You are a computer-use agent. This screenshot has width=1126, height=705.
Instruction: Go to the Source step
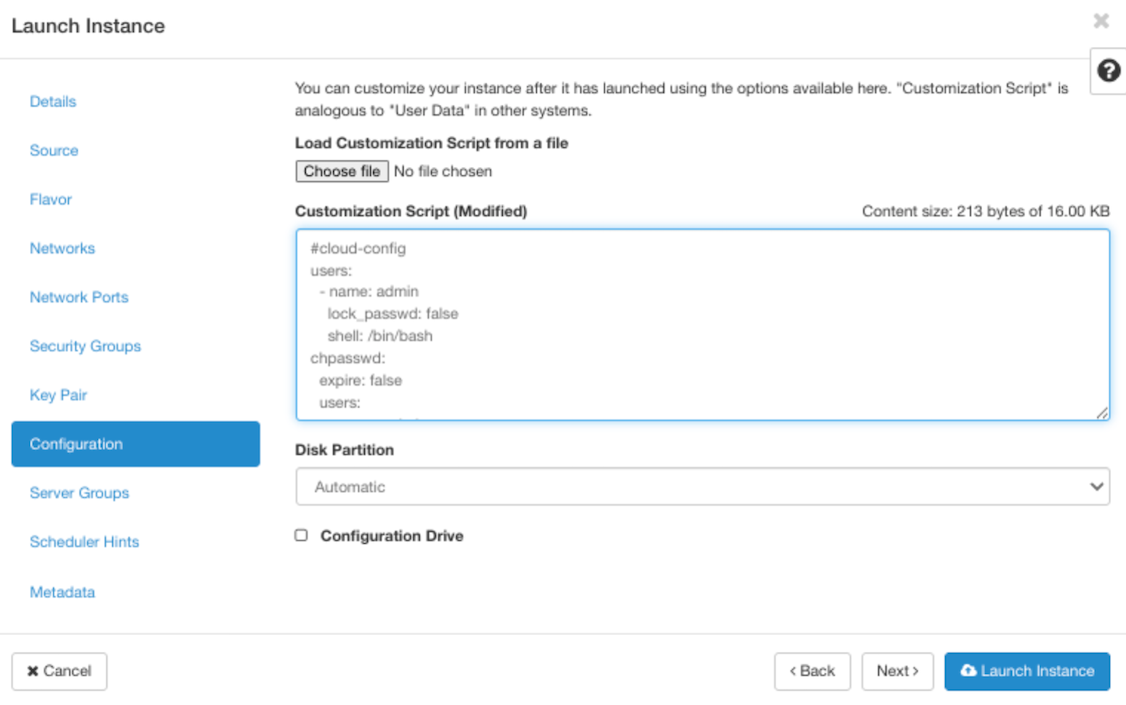point(54,150)
